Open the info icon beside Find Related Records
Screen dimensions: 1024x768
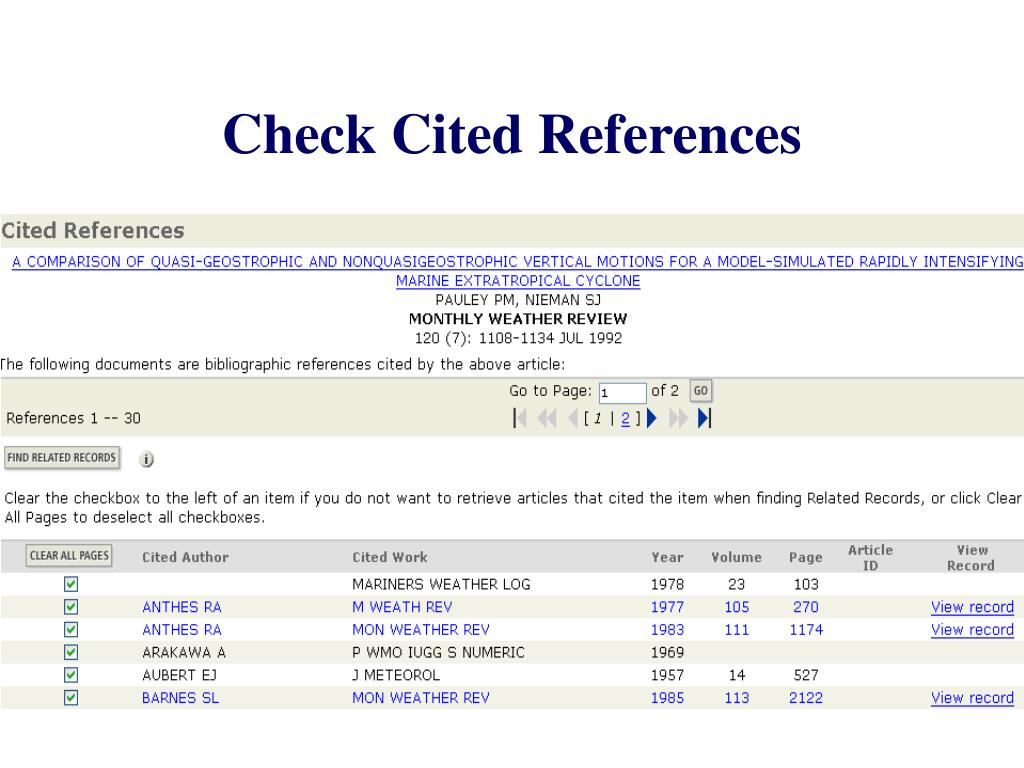(147, 459)
